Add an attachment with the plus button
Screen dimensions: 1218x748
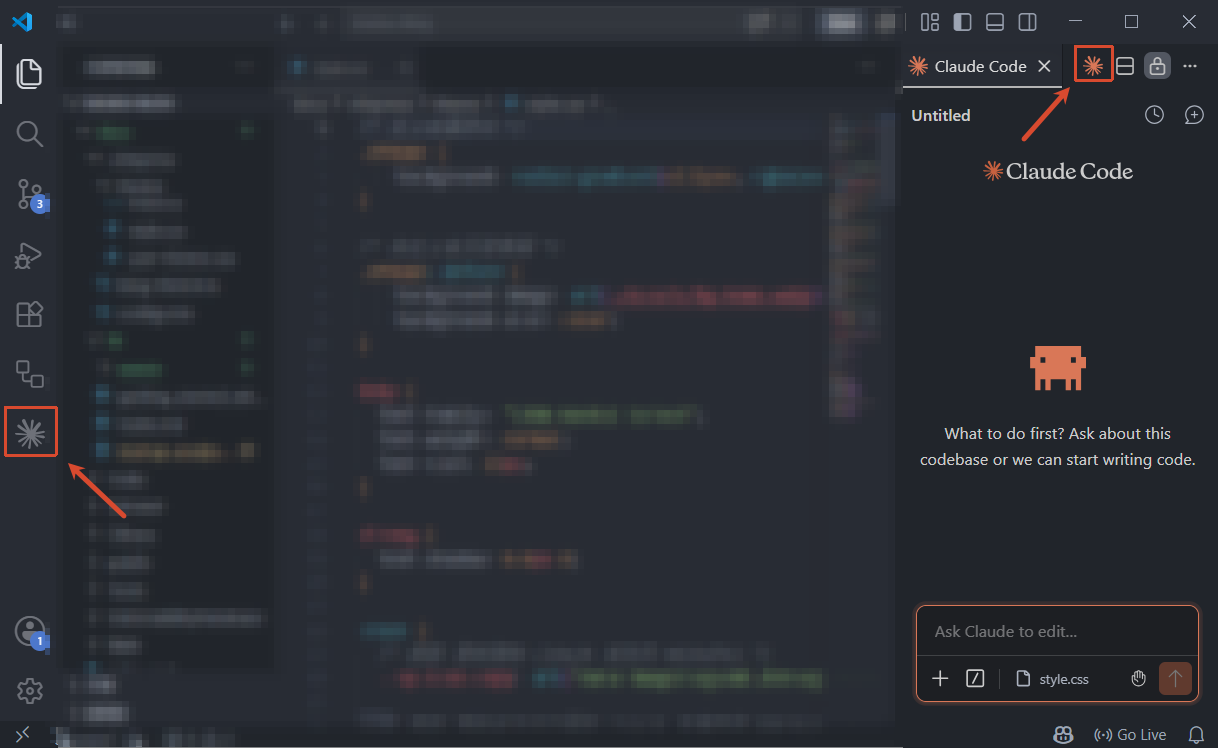click(940, 679)
